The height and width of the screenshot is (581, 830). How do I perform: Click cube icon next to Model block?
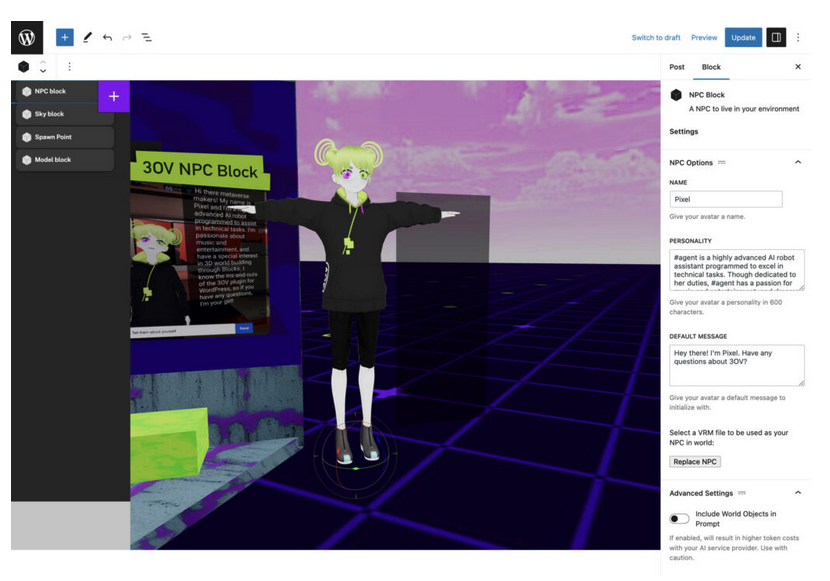click(26, 160)
